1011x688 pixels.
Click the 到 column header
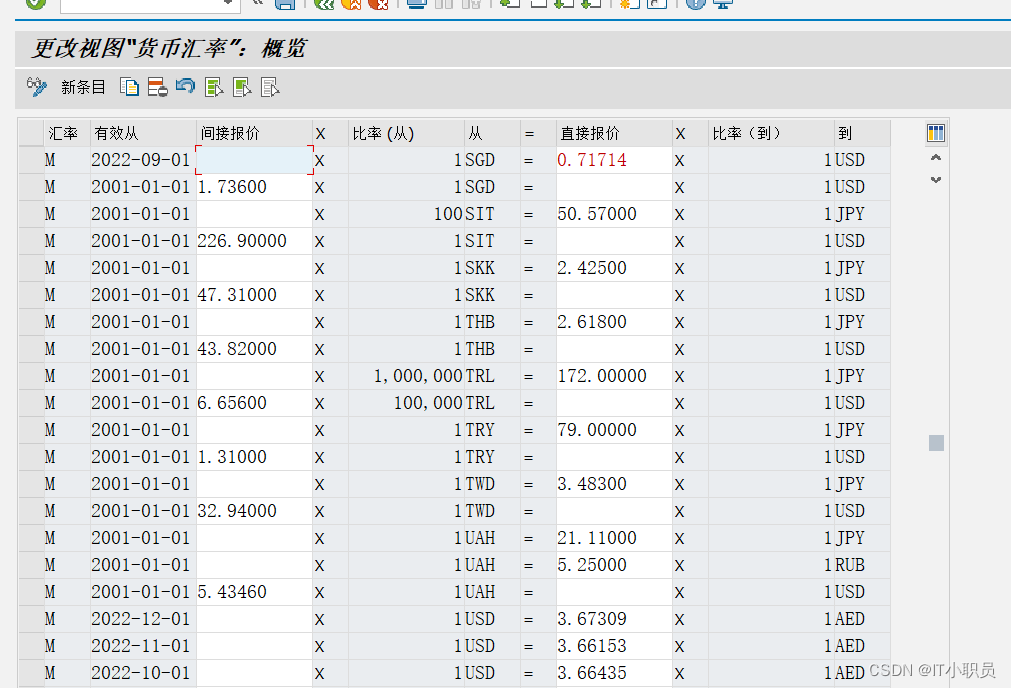pyautogui.click(x=862, y=133)
